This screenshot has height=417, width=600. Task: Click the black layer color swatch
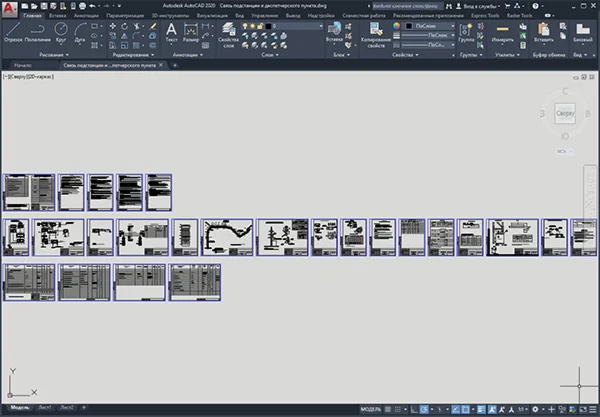268,26
